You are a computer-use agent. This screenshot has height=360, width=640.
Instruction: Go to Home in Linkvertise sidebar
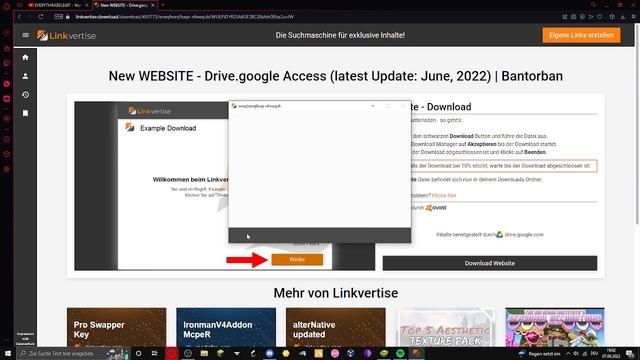[x=25, y=58]
